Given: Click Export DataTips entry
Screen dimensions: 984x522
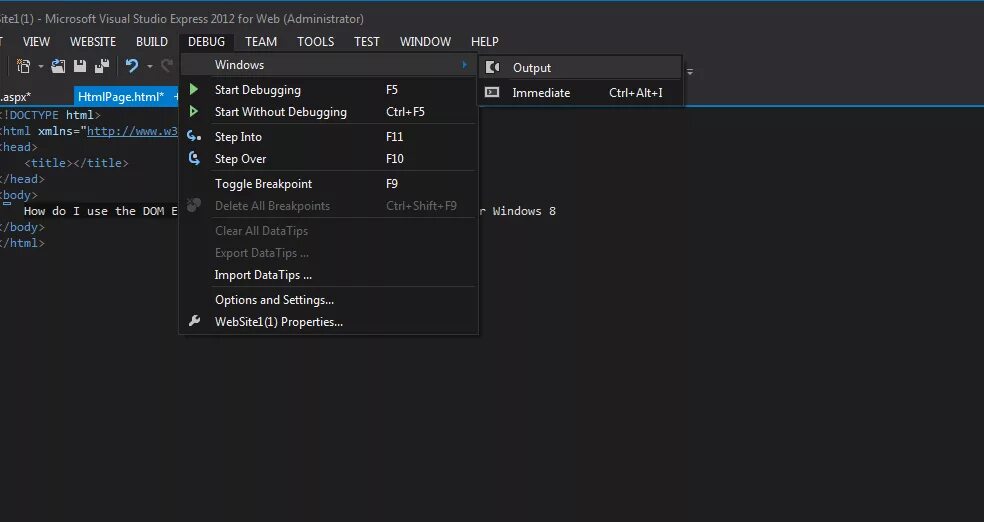Looking at the screenshot, I should pyautogui.click(x=328, y=253).
